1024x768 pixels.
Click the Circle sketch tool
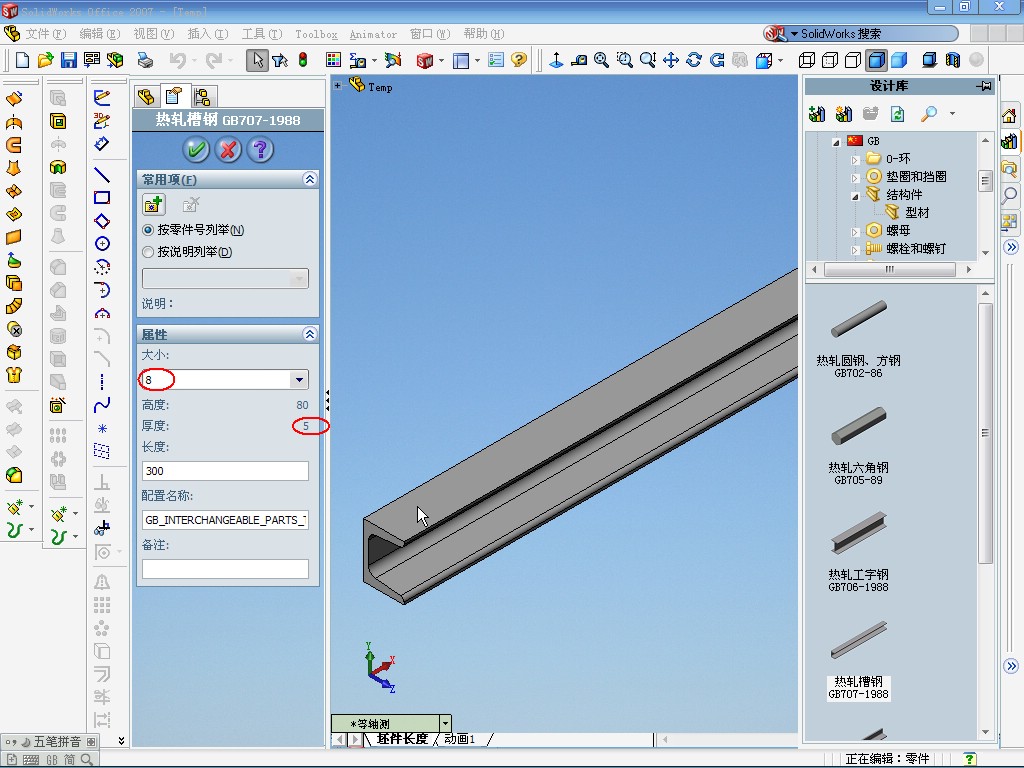coord(102,244)
